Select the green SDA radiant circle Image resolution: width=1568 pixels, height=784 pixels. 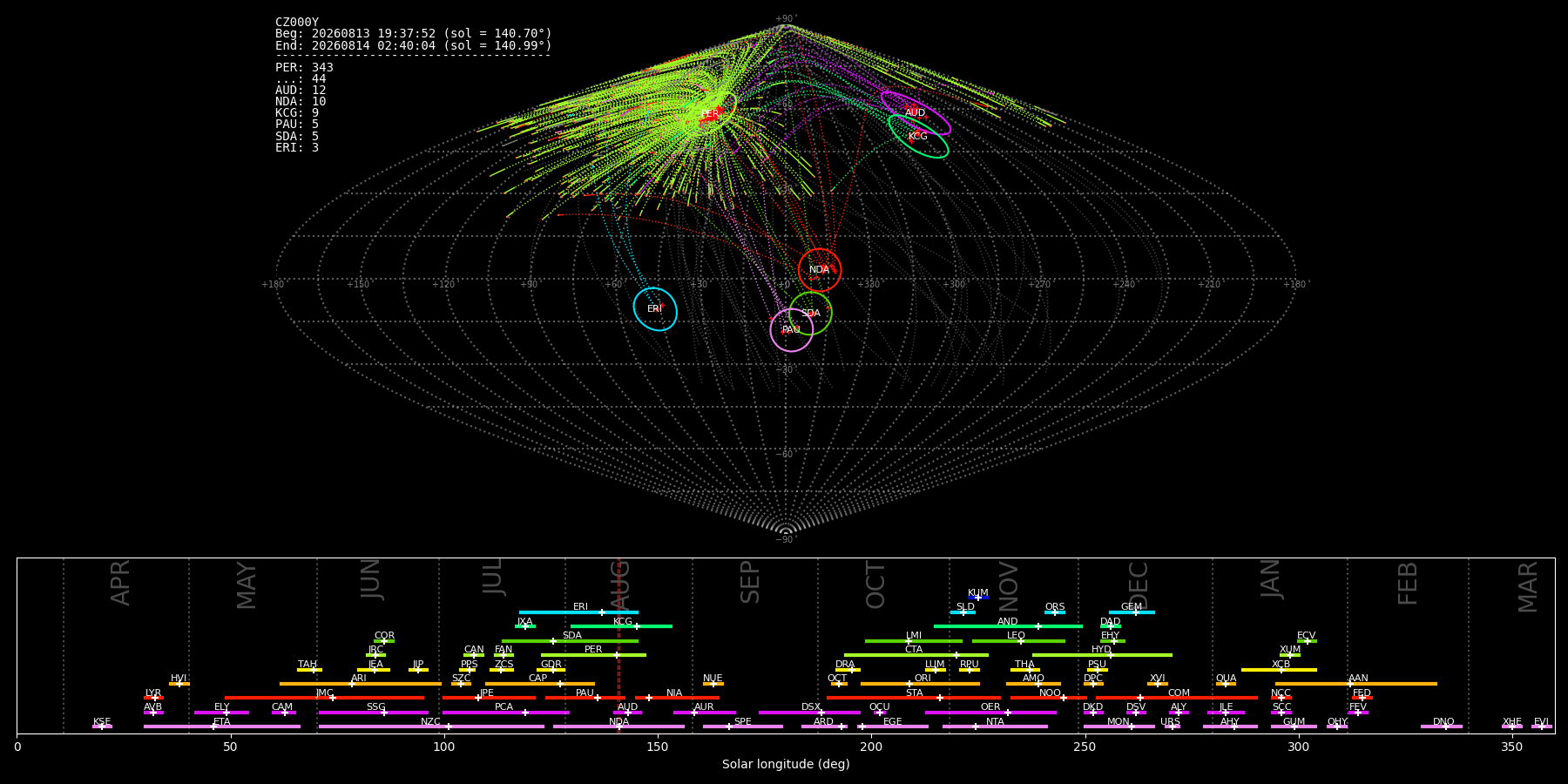[810, 314]
